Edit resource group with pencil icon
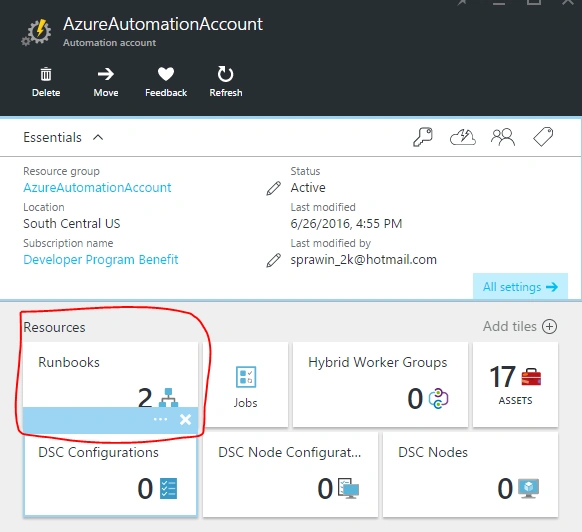Viewport: 582px width, 532px height. (x=274, y=188)
